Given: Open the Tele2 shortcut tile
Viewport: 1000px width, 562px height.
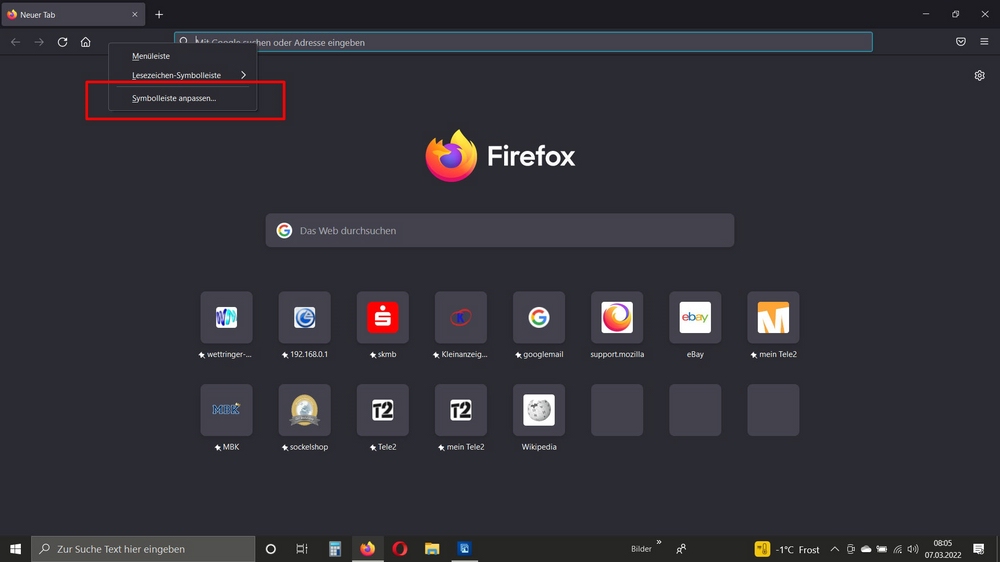Looking at the screenshot, I should (x=383, y=410).
